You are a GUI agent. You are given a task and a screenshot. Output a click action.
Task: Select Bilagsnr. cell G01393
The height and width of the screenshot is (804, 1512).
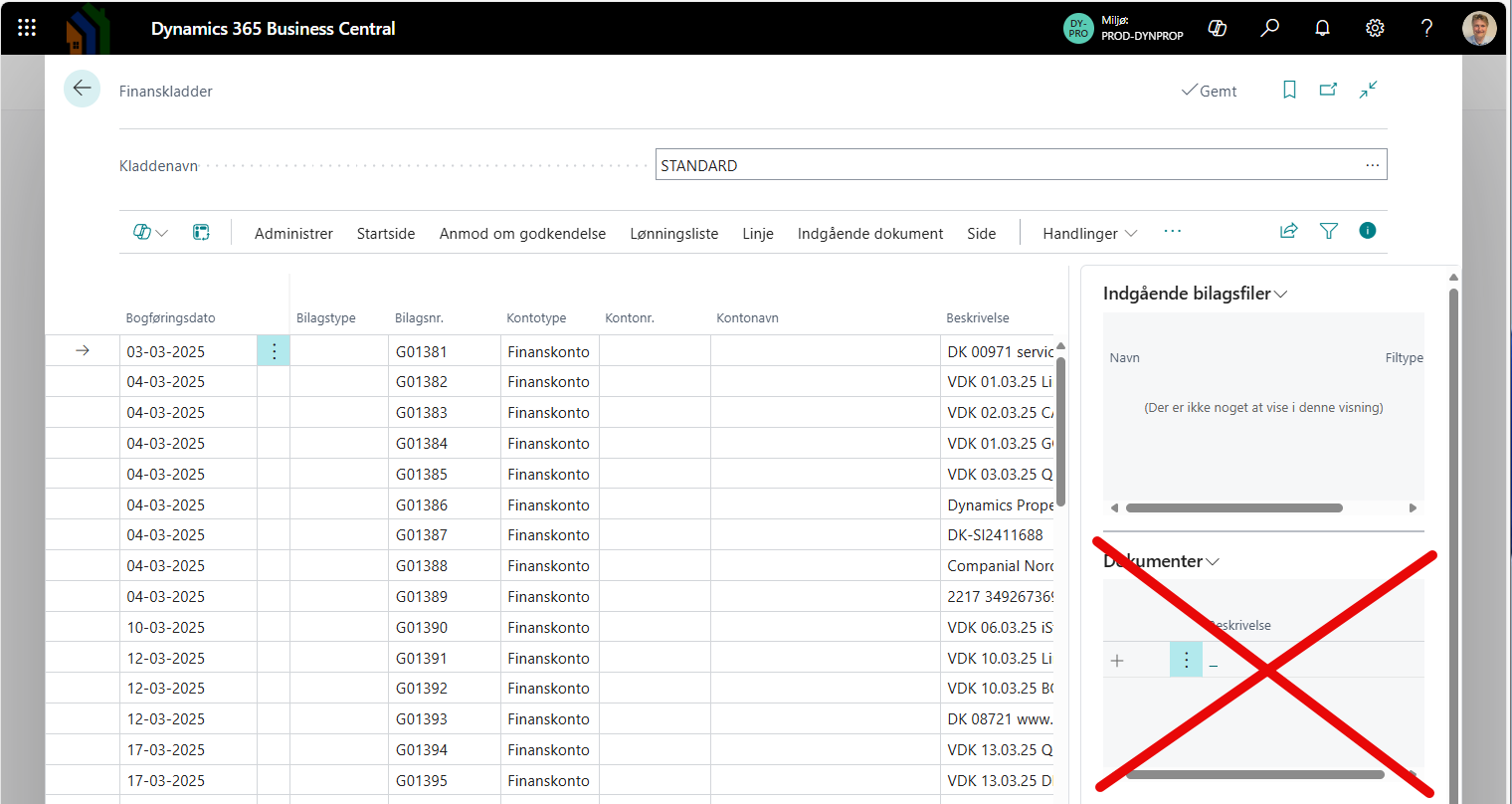(x=444, y=718)
